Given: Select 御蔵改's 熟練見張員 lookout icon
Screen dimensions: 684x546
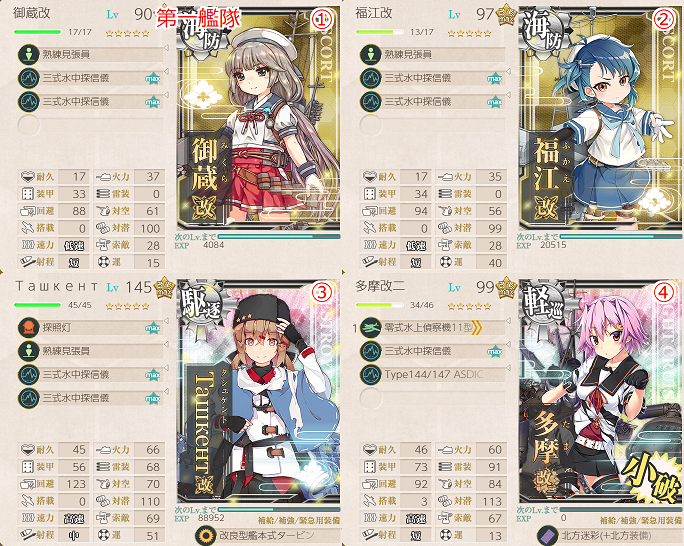Looking at the screenshot, I should (29, 55).
